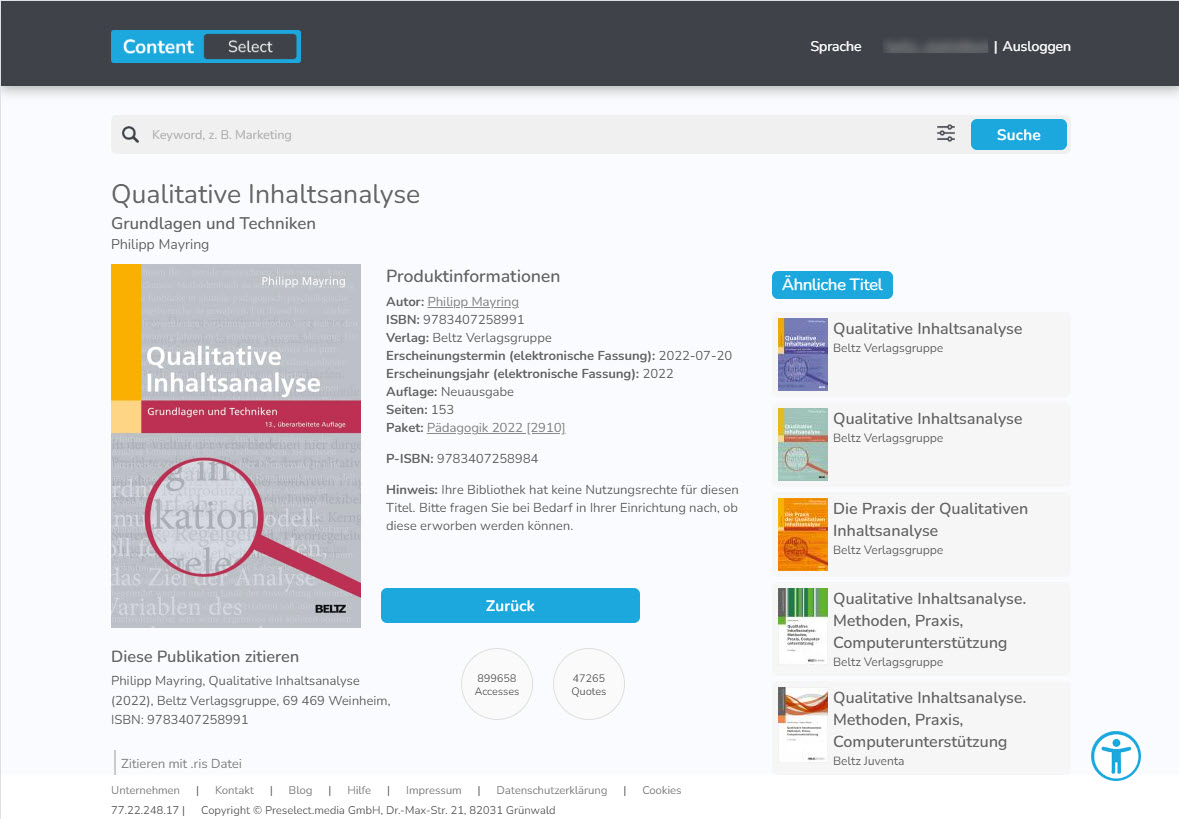View the 47265 Quotes counter circle
This screenshot has width=1179, height=819.
[x=588, y=684]
